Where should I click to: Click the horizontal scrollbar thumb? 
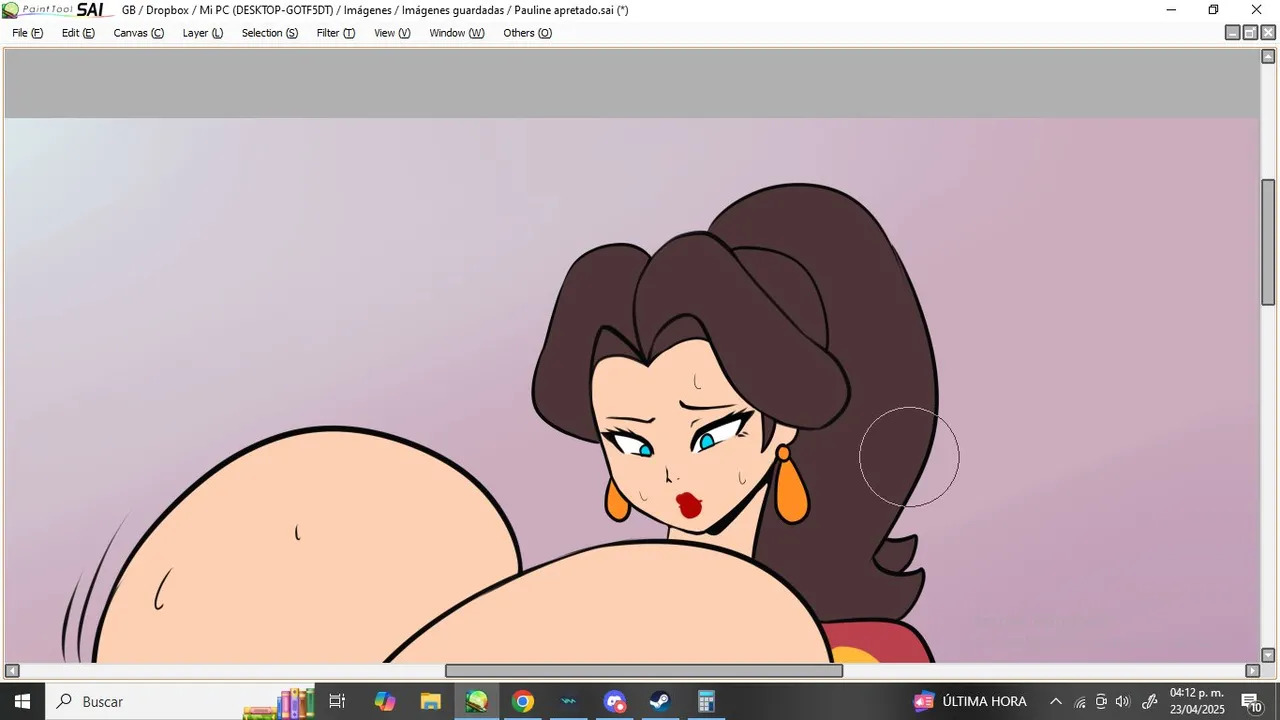coord(644,671)
